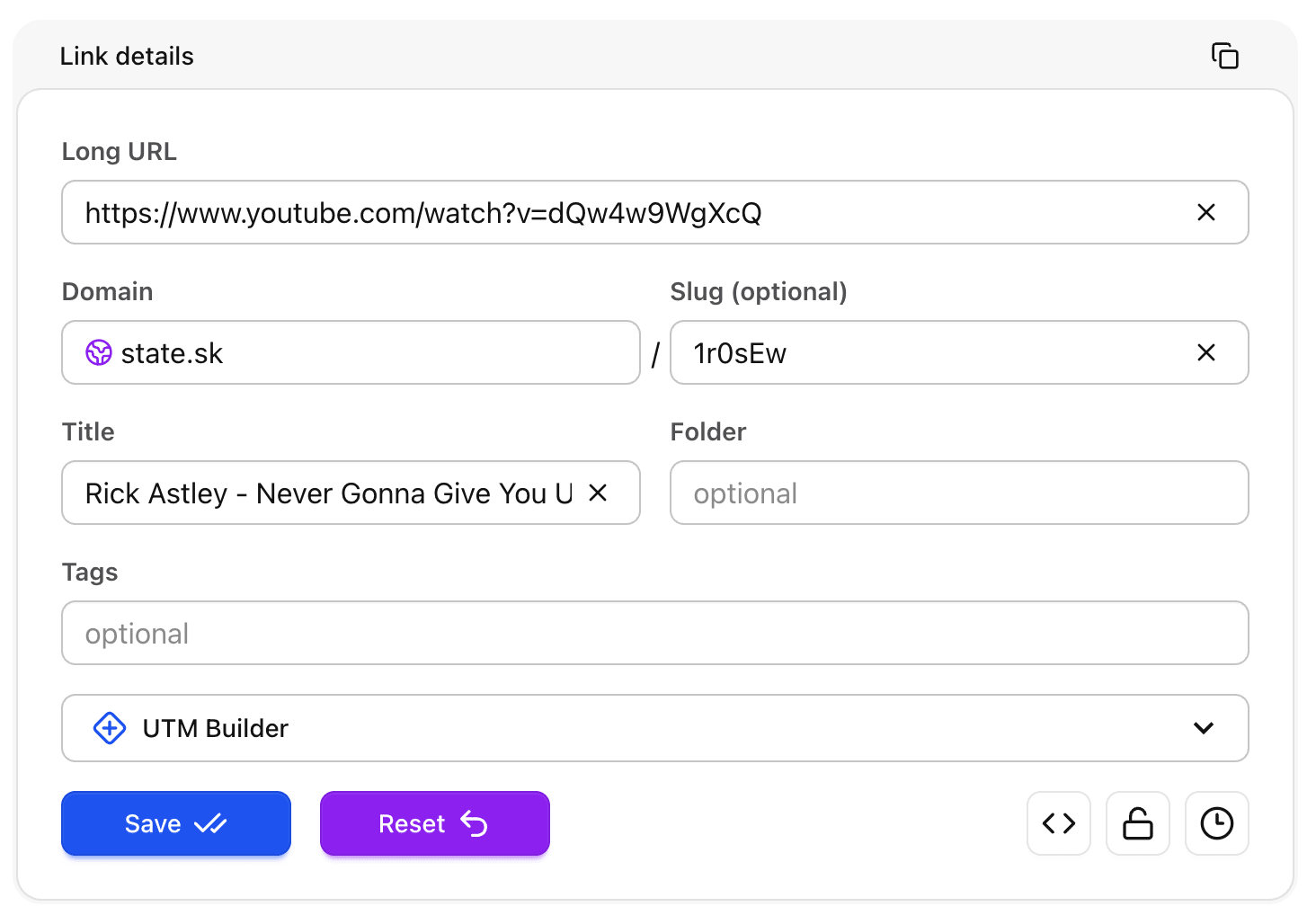Click the Tags label

tap(90, 572)
